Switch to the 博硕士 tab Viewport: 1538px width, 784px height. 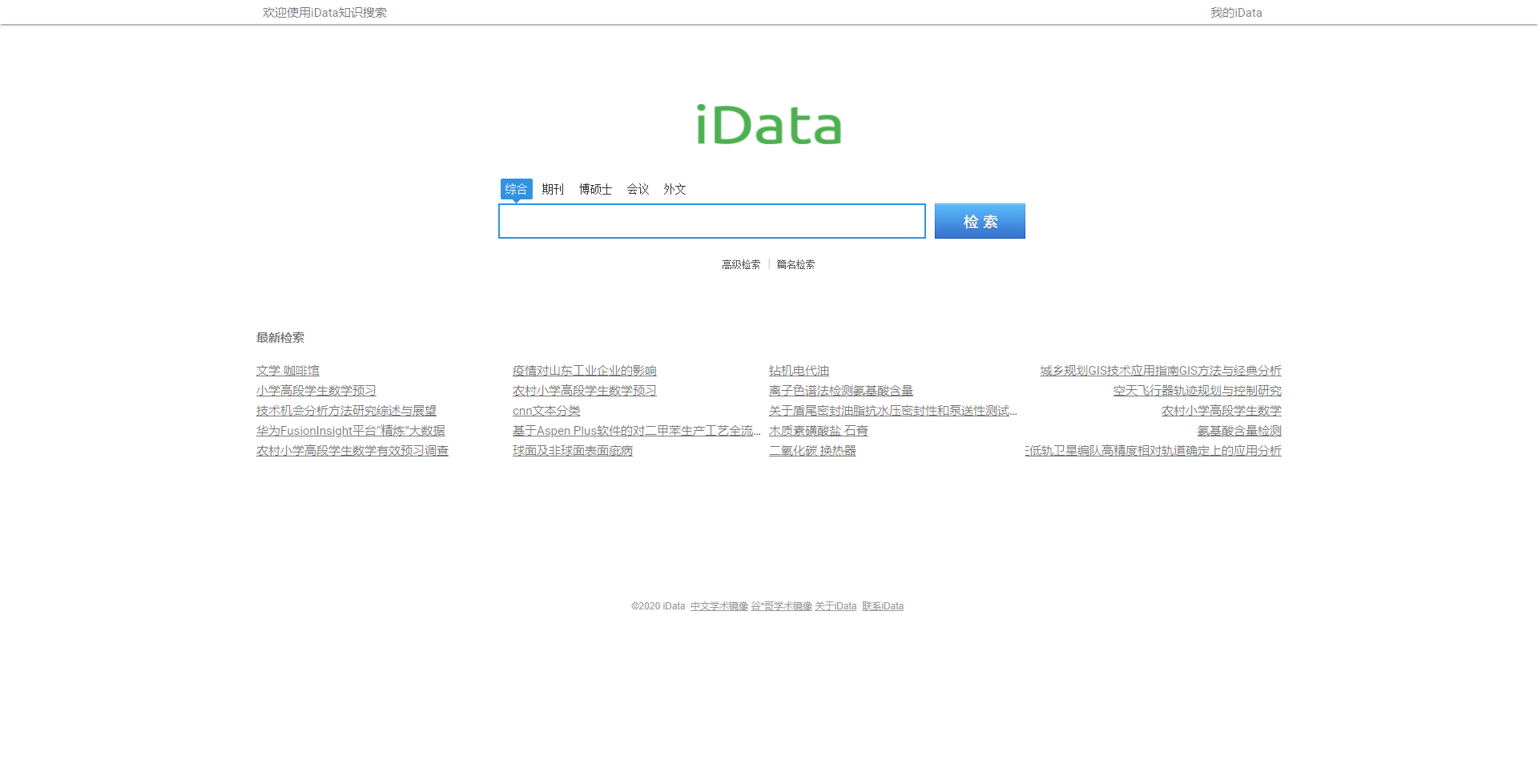click(595, 189)
